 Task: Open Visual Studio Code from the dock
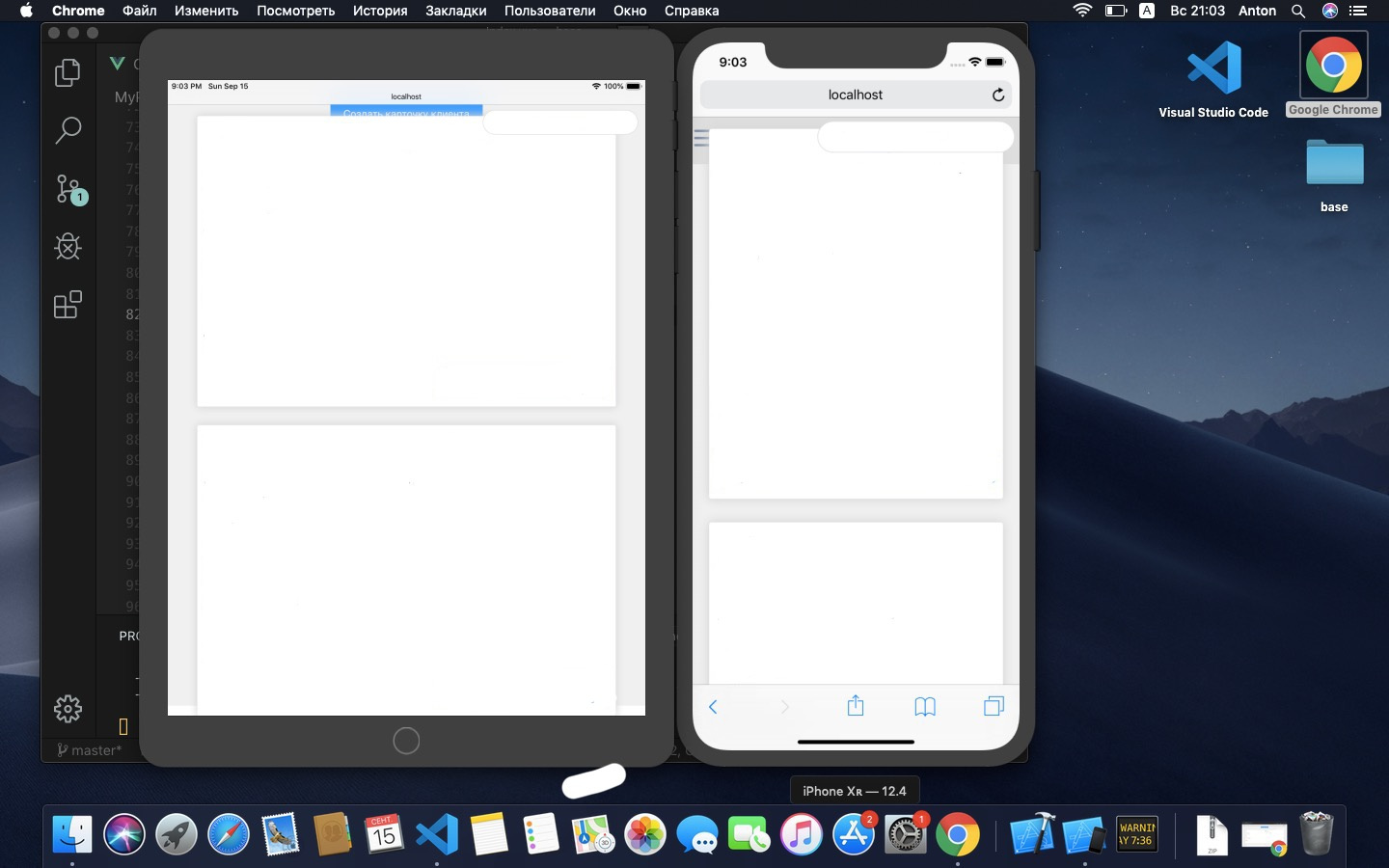(x=437, y=834)
